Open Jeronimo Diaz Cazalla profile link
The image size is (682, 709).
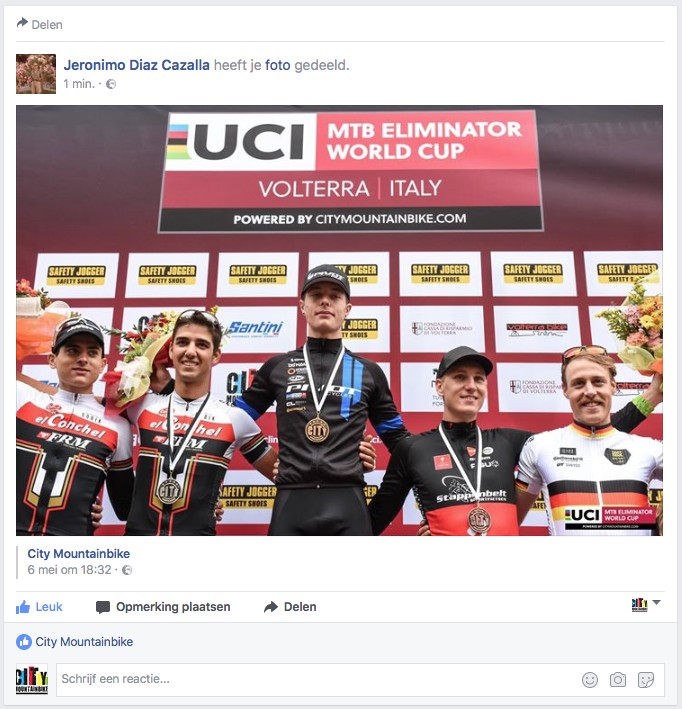136,65
